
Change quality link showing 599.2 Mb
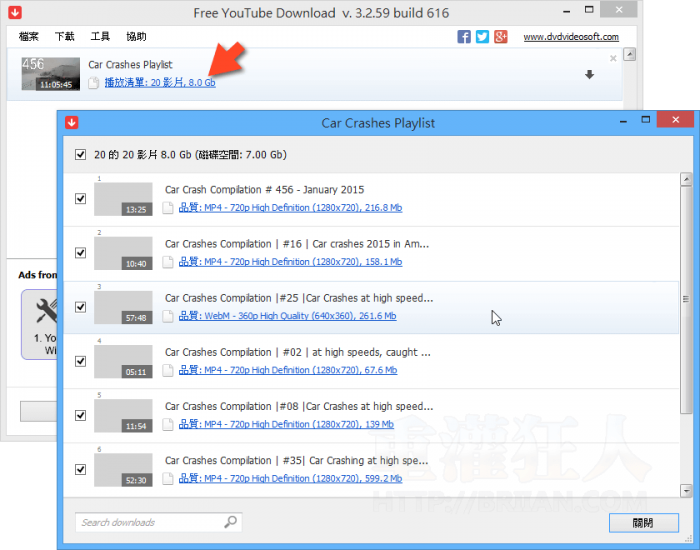click(x=290, y=479)
